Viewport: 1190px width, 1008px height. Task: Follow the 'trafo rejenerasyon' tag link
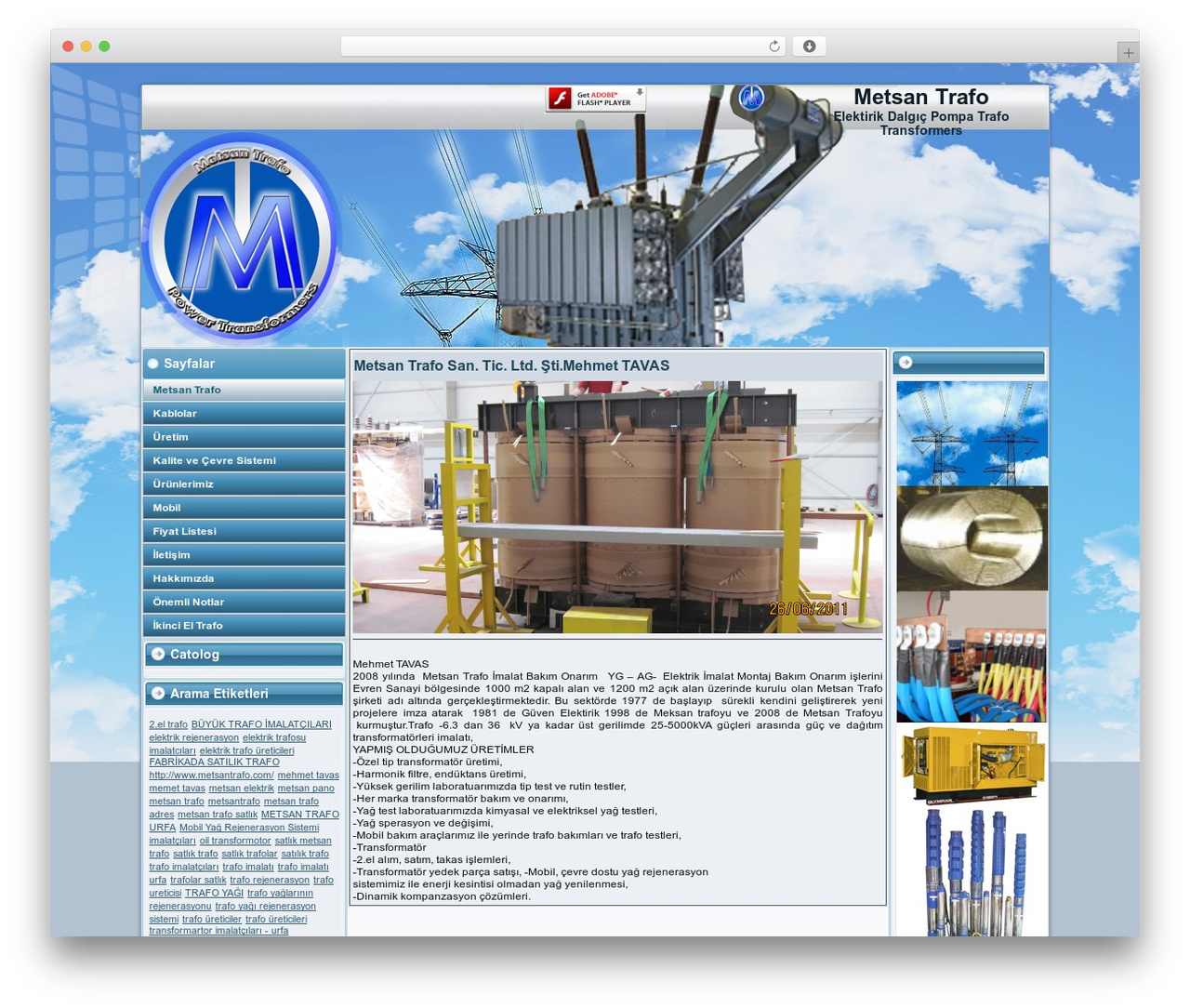coord(270,880)
